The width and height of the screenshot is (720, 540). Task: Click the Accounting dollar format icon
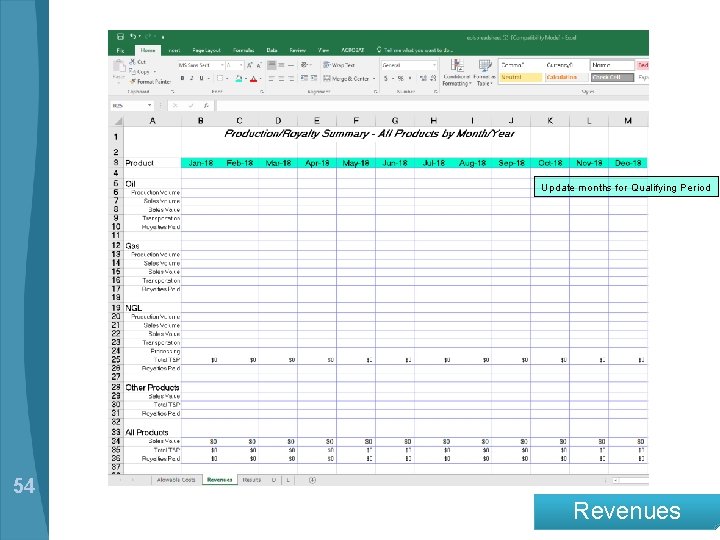click(x=386, y=79)
